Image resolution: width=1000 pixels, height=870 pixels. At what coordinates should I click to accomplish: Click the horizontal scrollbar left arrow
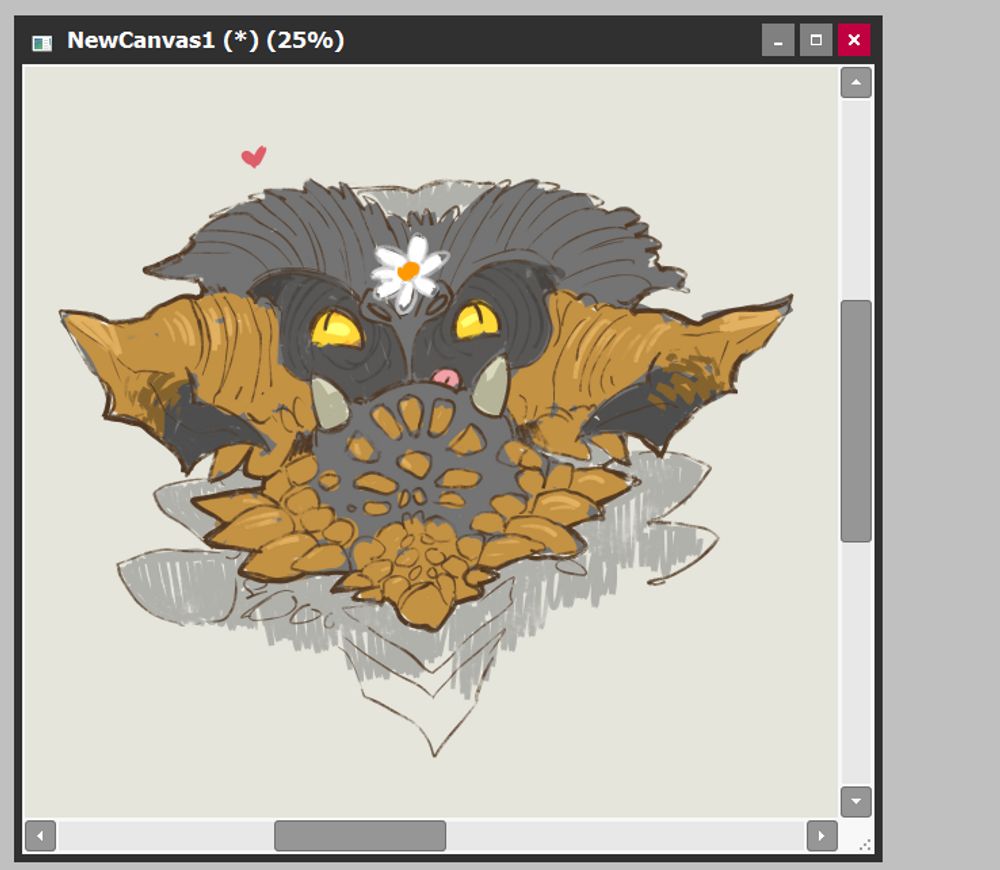coord(40,836)
